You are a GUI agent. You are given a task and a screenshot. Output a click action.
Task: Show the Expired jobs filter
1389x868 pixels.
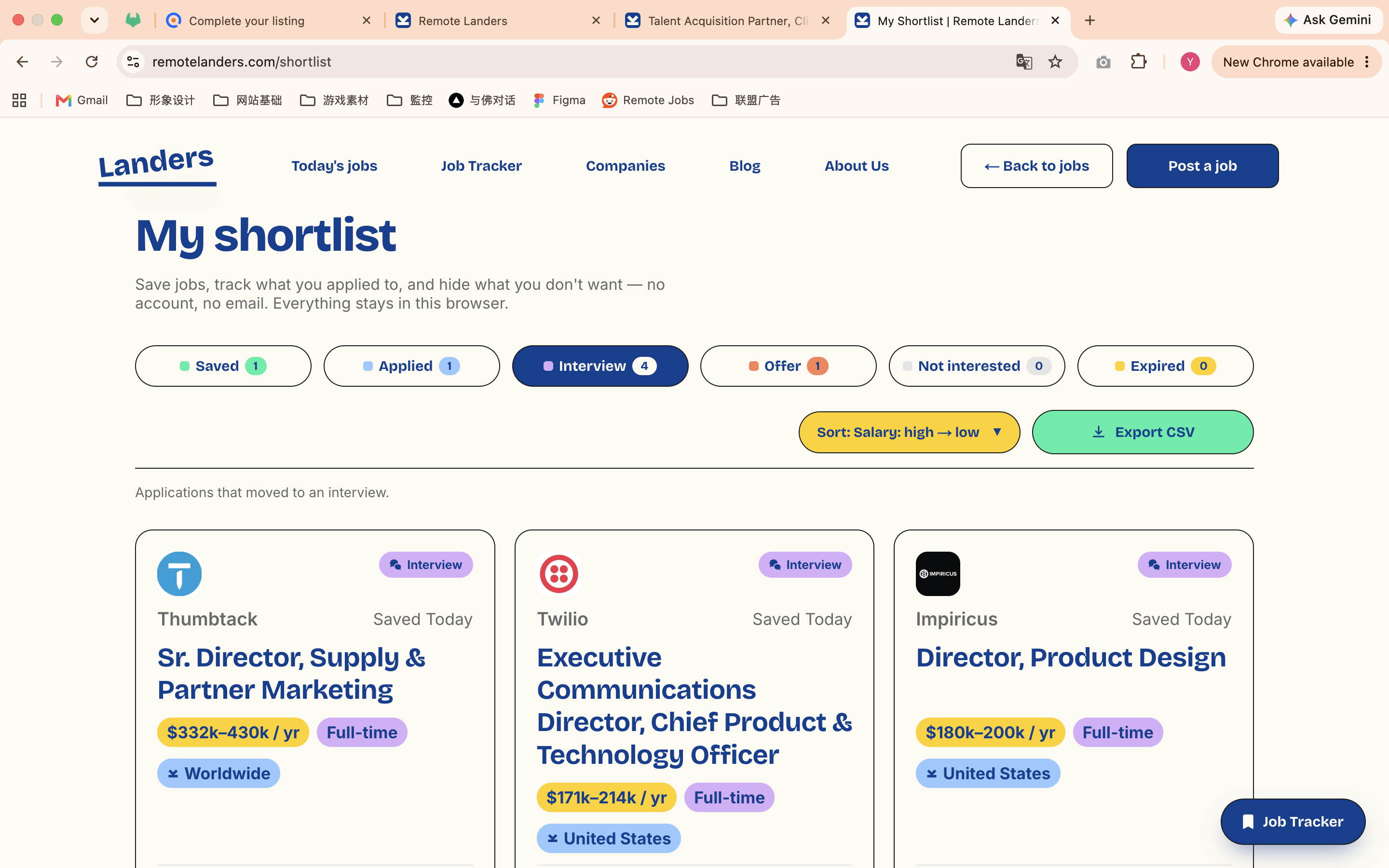point(1165,366)
